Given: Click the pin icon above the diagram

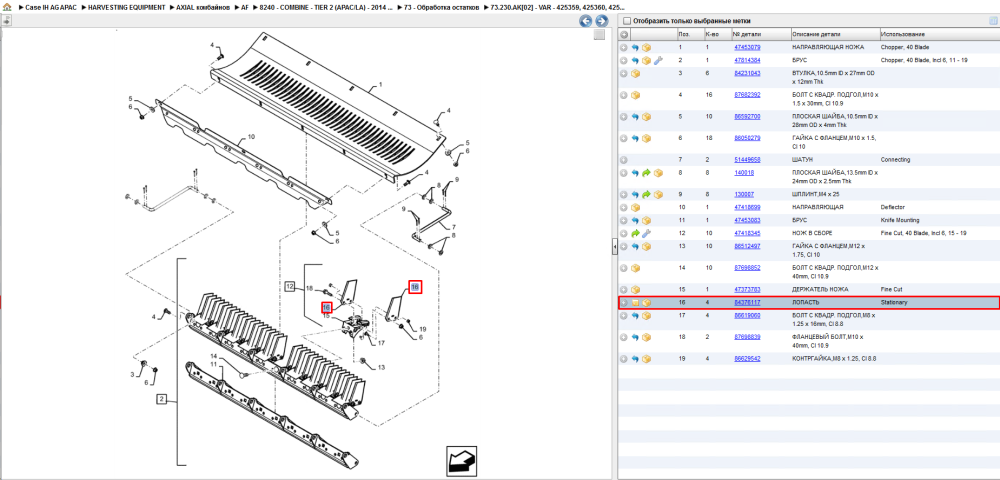Looking at the screenshot, I should (x=6, y=21).
